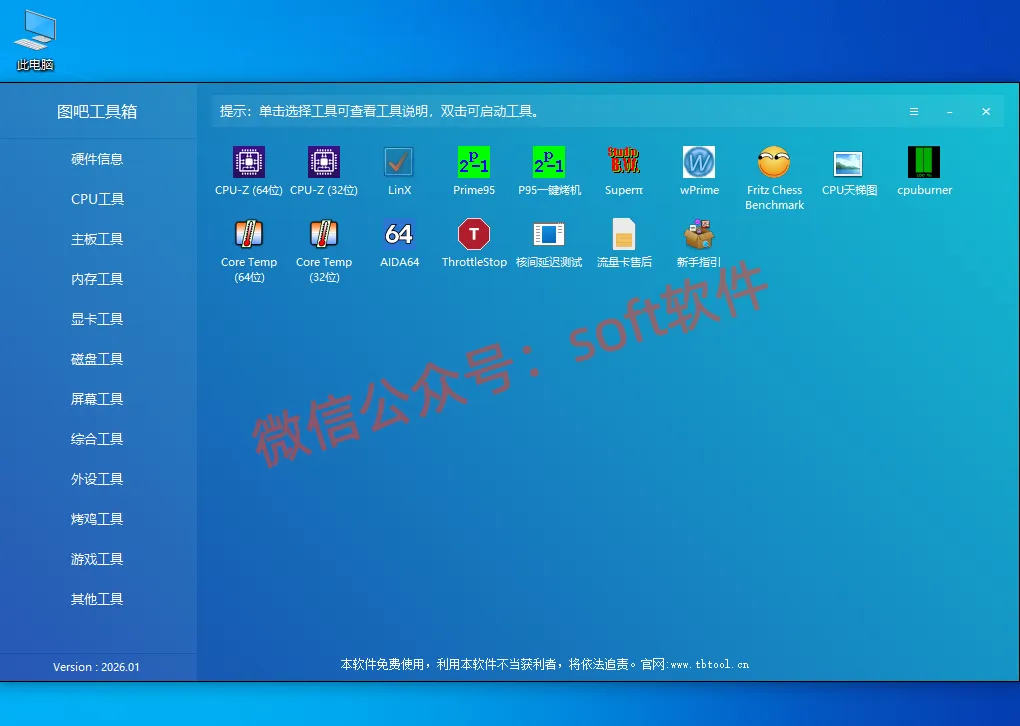Go to the 外设工具 category
Image resolution: width=1020 pixels, height=726 pixels.
pyautogui.click(x=97, y=479)
